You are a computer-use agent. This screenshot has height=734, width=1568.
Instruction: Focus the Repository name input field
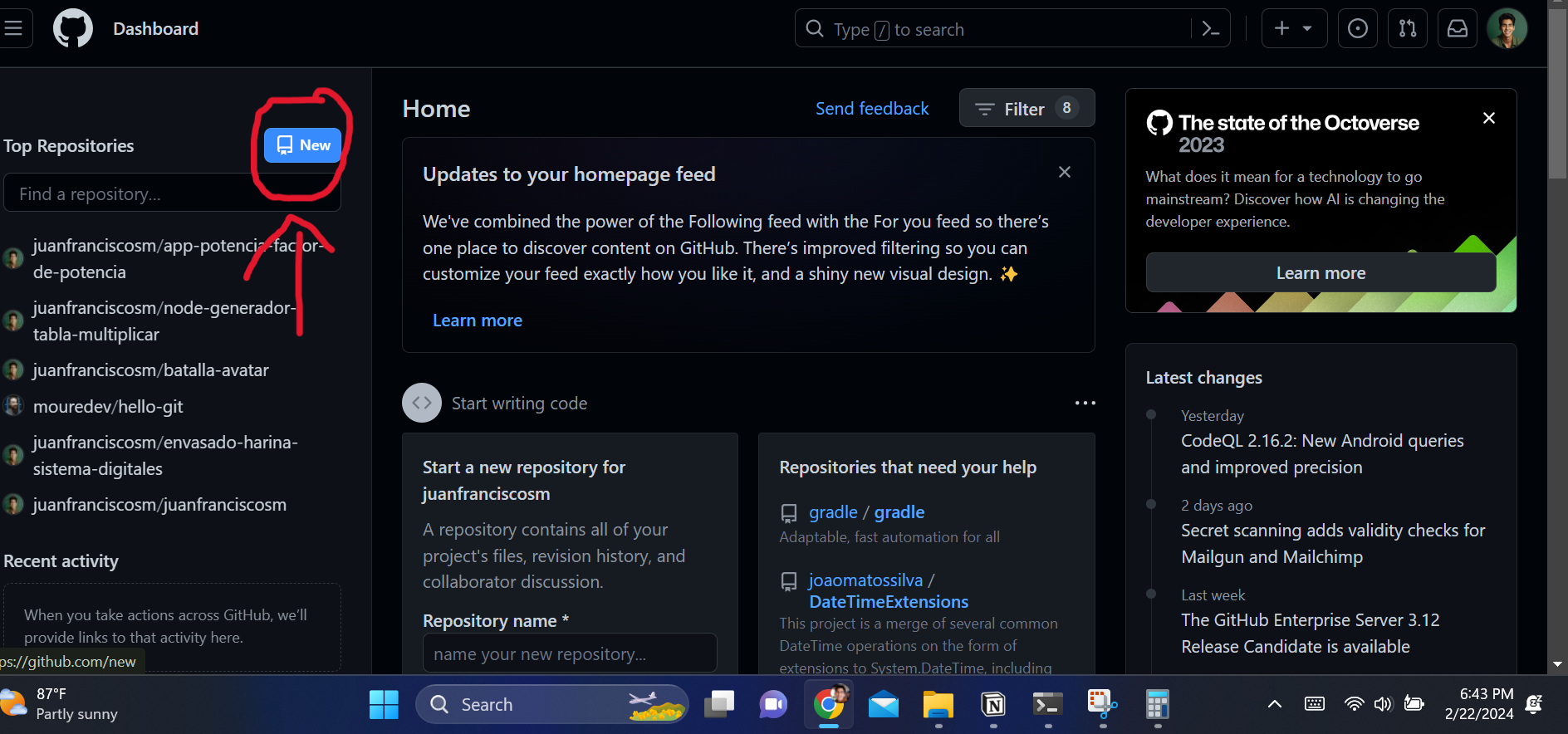point(570,653)
